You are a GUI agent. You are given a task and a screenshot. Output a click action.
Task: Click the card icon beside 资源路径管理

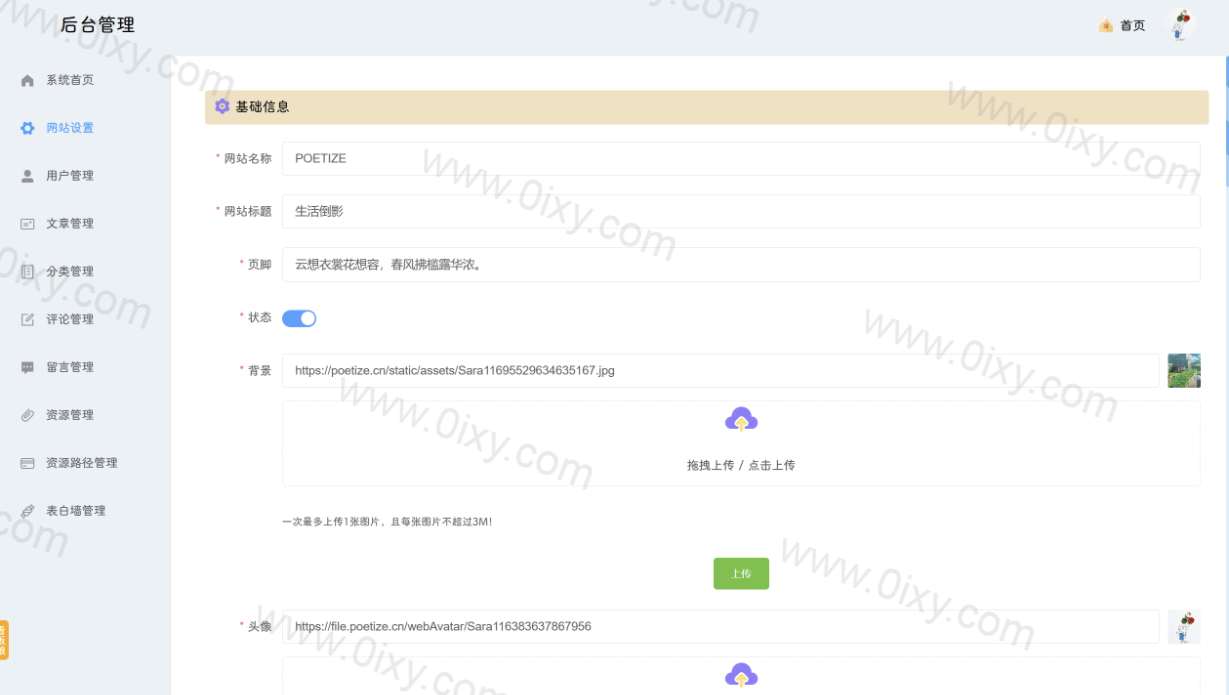[x=28, y=464]
